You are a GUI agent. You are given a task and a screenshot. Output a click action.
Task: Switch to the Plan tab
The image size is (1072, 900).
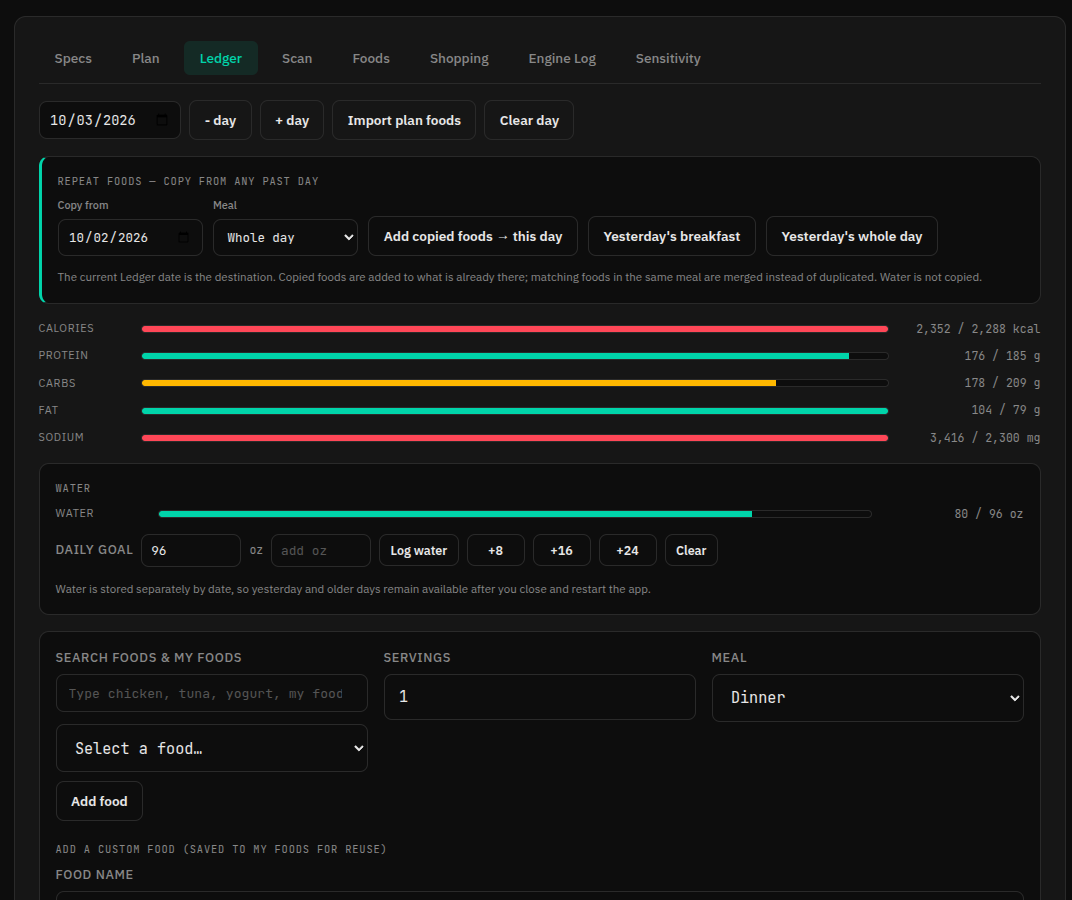coord(146,58)
